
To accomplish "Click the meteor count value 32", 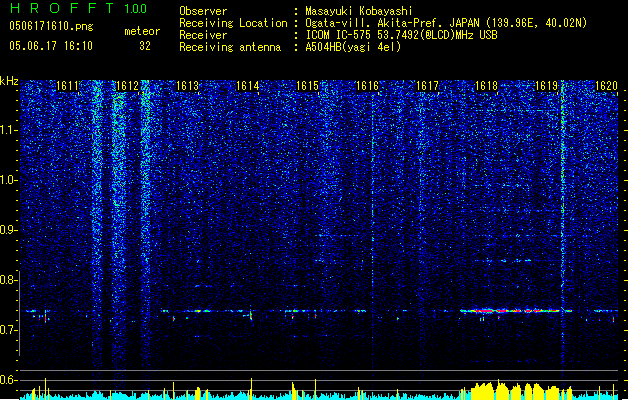I will pyautogui.click(x=145, y=46).
